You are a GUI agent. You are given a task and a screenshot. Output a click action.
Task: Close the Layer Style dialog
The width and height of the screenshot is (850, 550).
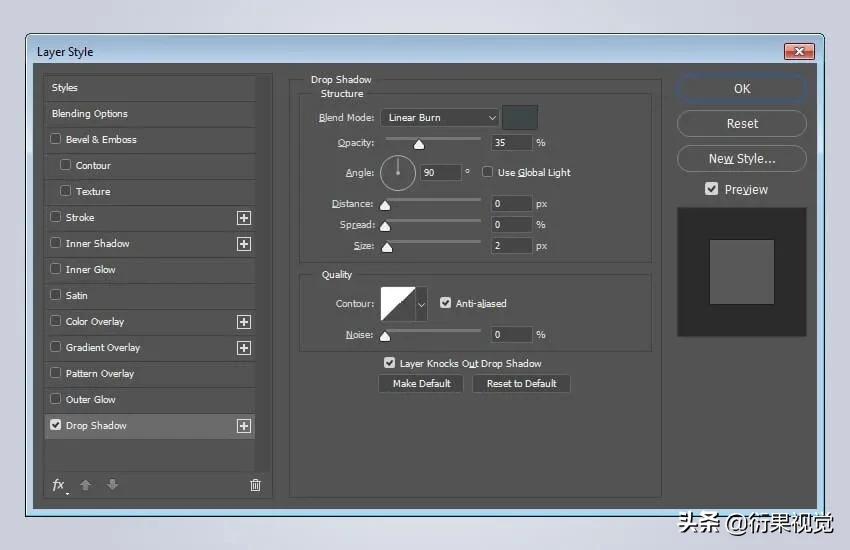pos(799,51)
